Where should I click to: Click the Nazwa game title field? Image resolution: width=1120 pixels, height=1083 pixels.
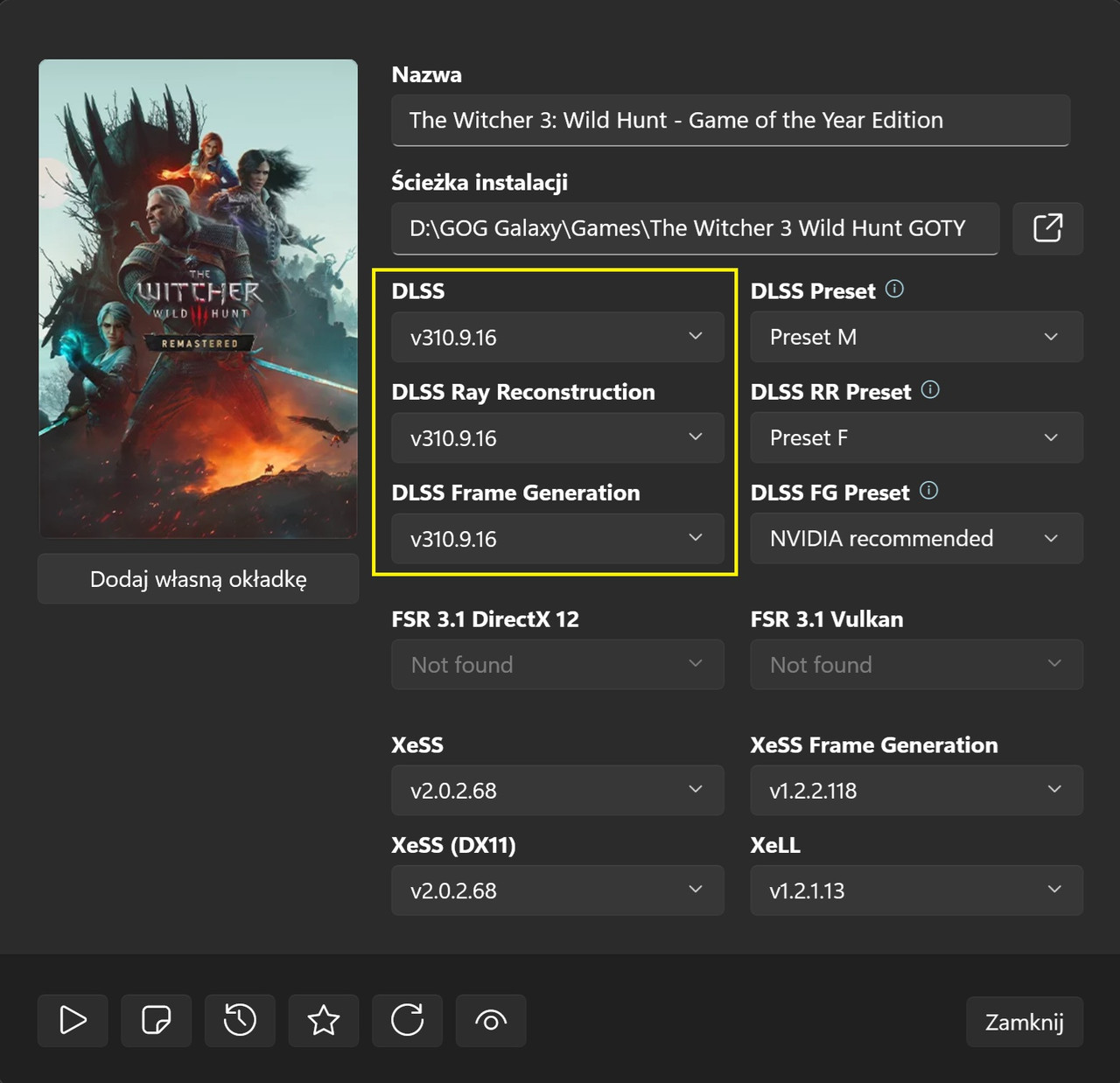731,120
